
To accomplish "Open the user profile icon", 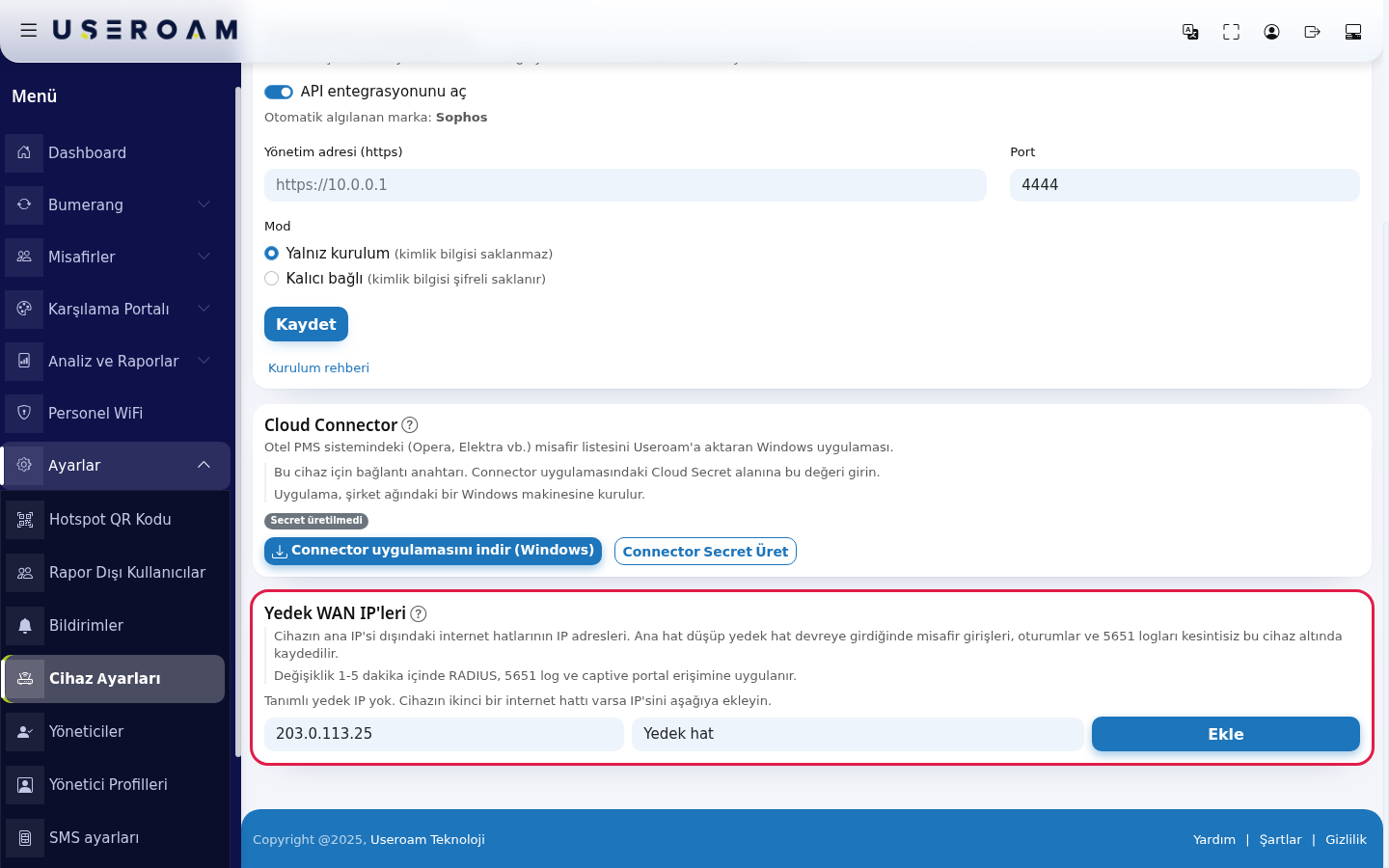I will pyautogui.click(x=1271, y=32).
